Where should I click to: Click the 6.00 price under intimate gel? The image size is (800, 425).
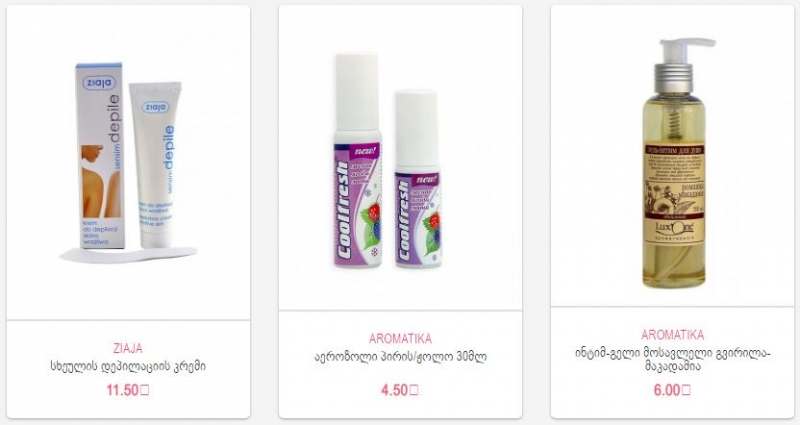tap(672, 390)
